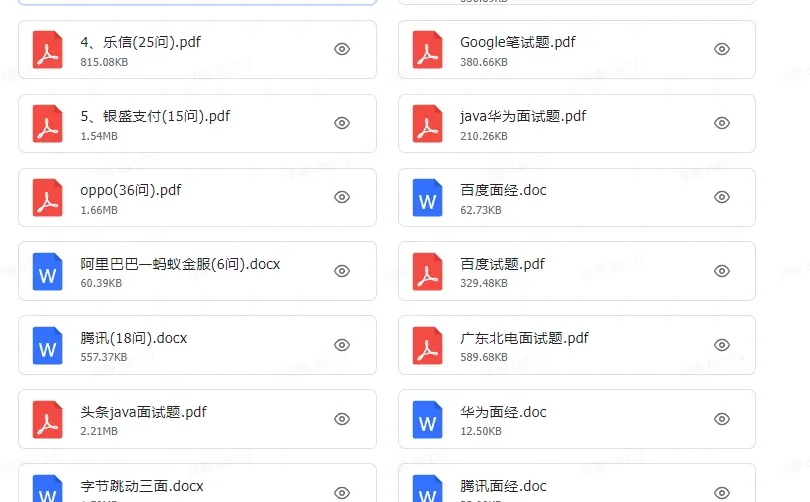Screen dimensions: 810x502
Task: Click the PDF icon for Google笔试题.pdf
Action: point(428,50)
